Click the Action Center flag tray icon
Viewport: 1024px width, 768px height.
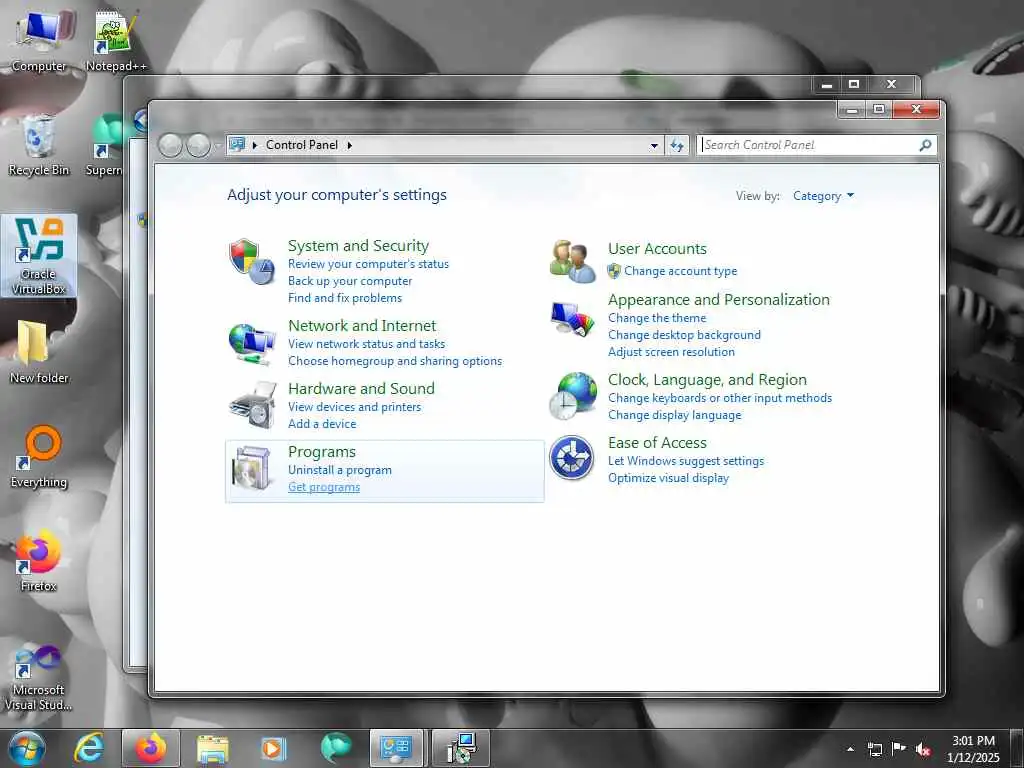point(899,749)
